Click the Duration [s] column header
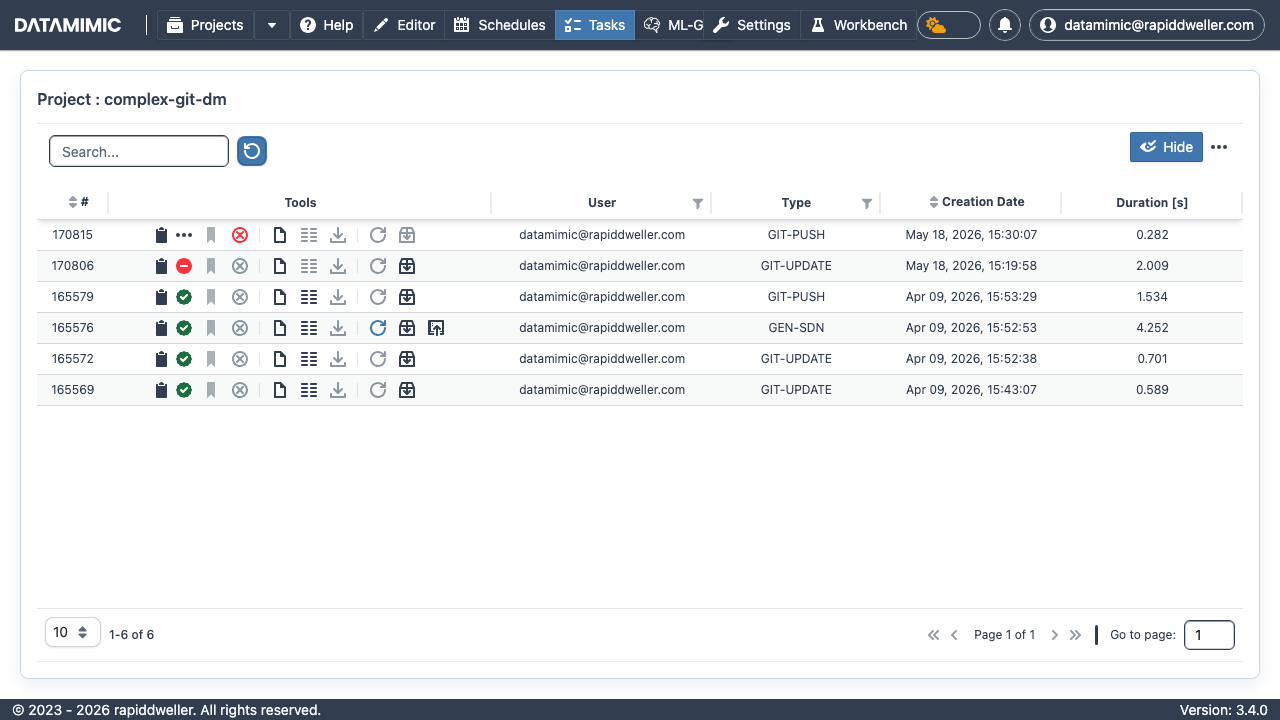The width and height of the screenshot is (1280, 720). (1152, 203)
